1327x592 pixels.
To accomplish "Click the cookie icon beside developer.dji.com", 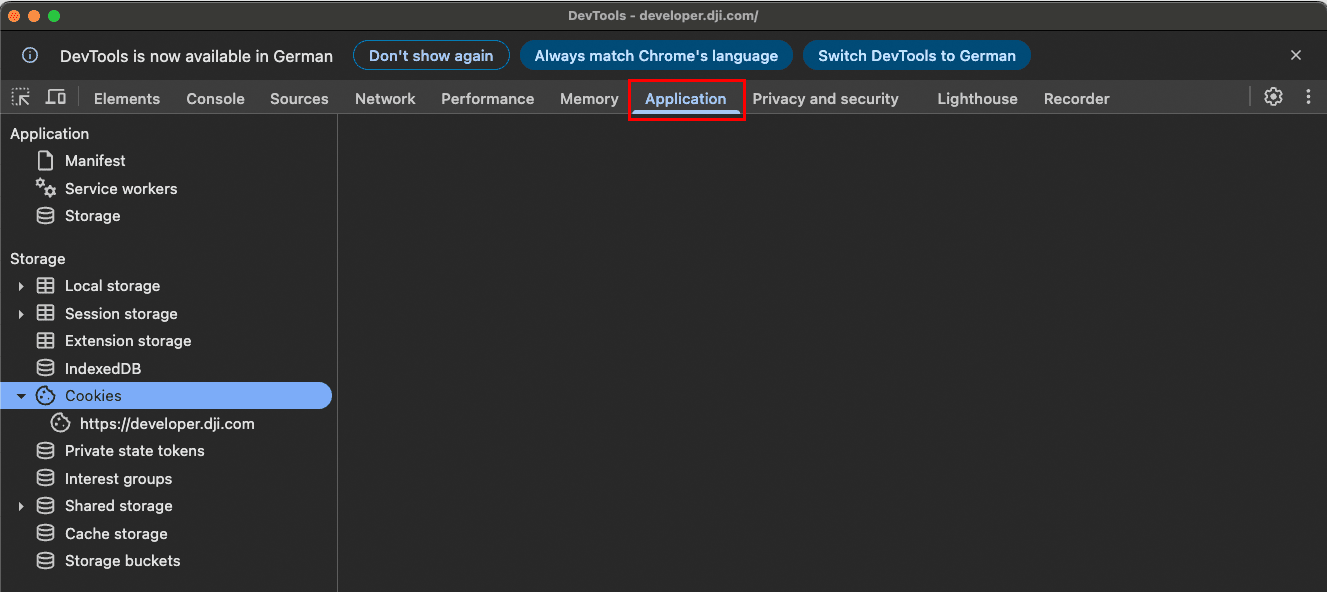I will [x=60, y=424].
